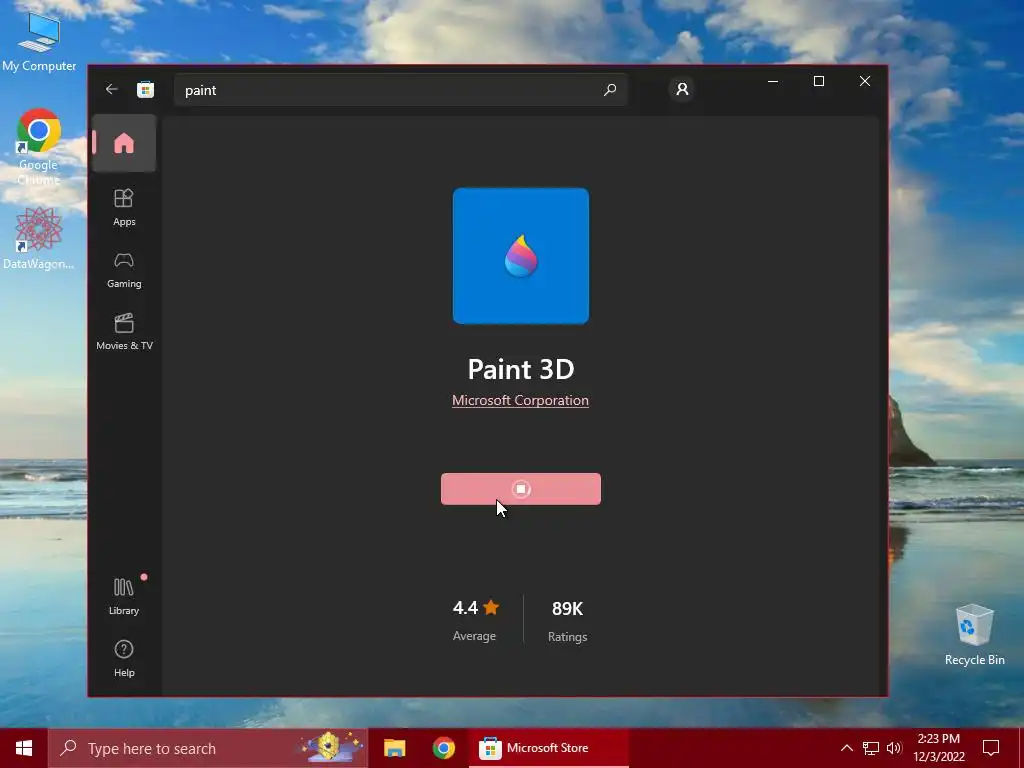The height and width of the screenshot is (768, 1024).
Task: Show hidden system tray icons
Action: 846,748
